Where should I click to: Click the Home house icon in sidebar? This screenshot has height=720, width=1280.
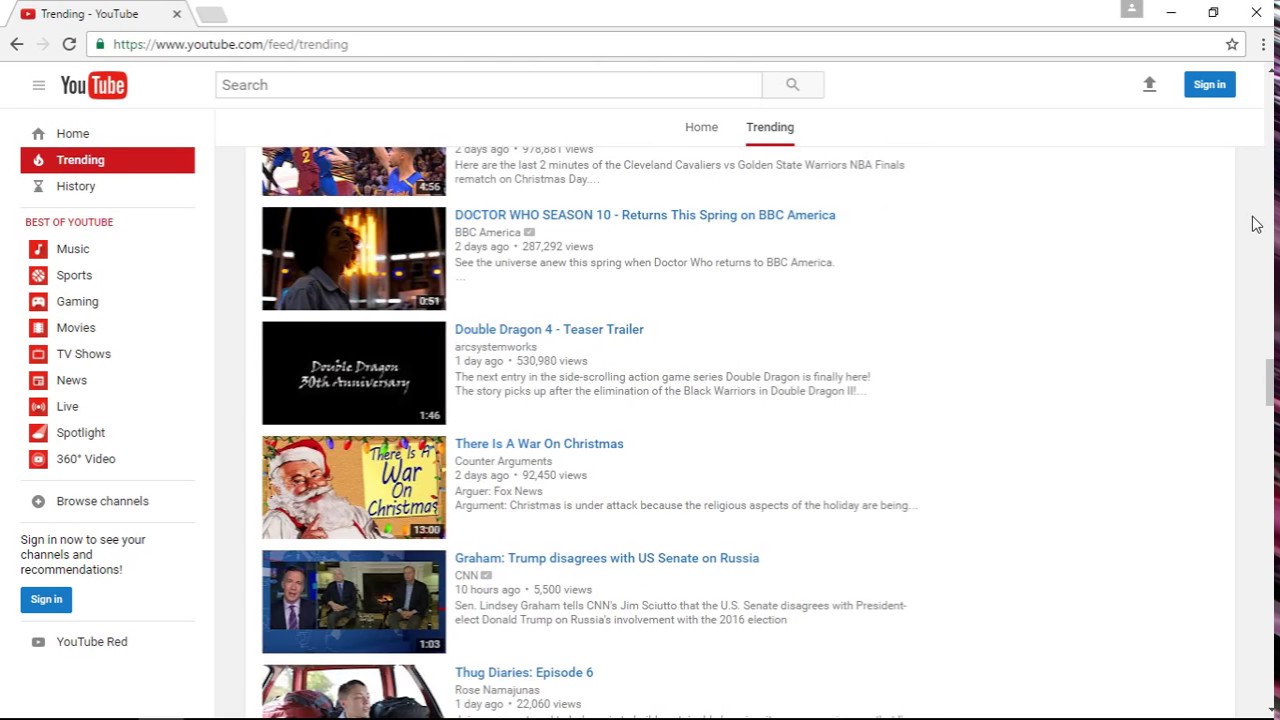pos(38,134)
